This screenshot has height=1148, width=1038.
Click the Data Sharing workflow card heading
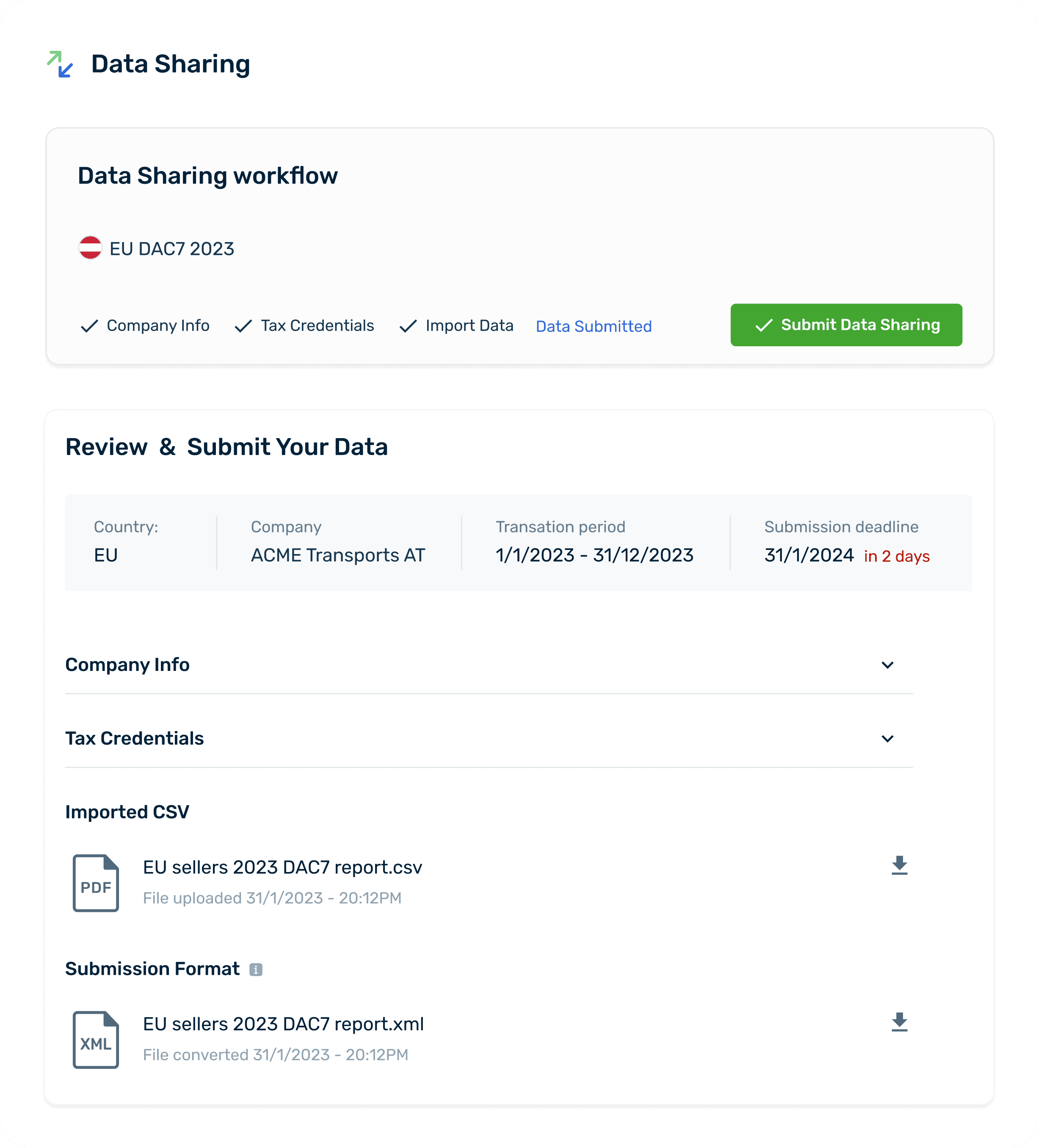pos(207,175)
